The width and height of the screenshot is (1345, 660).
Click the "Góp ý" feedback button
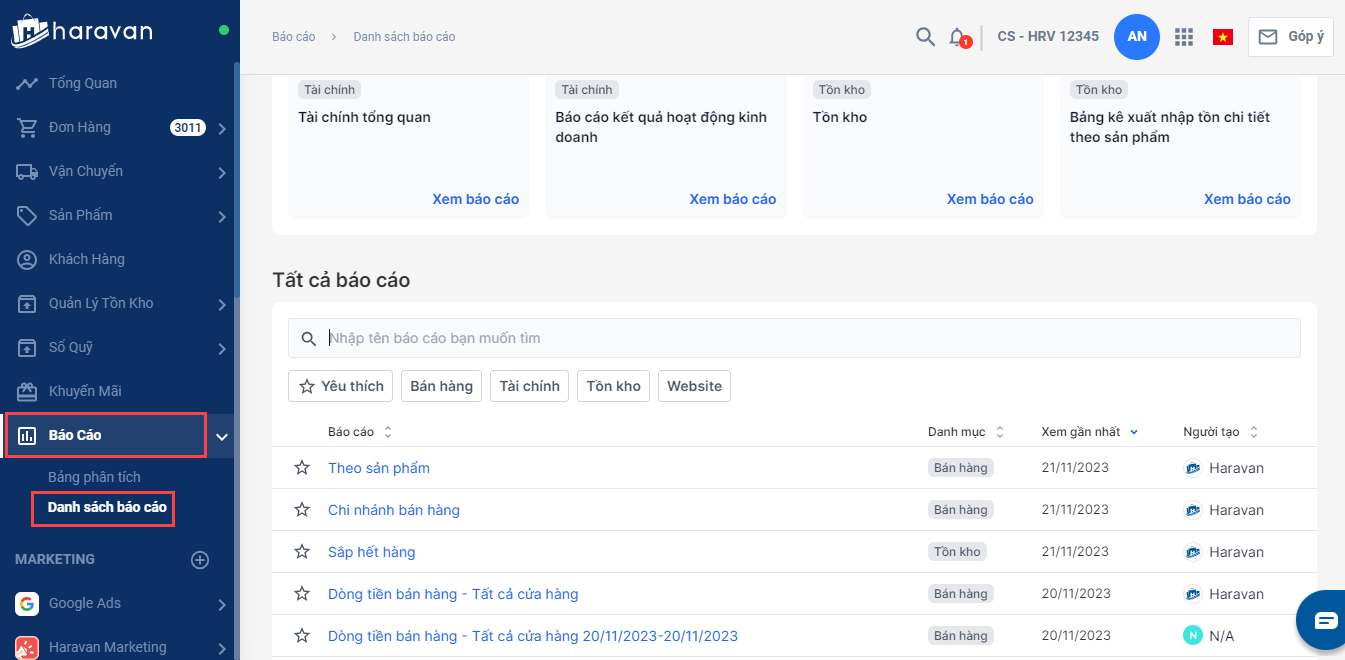tap(1290, 37)
